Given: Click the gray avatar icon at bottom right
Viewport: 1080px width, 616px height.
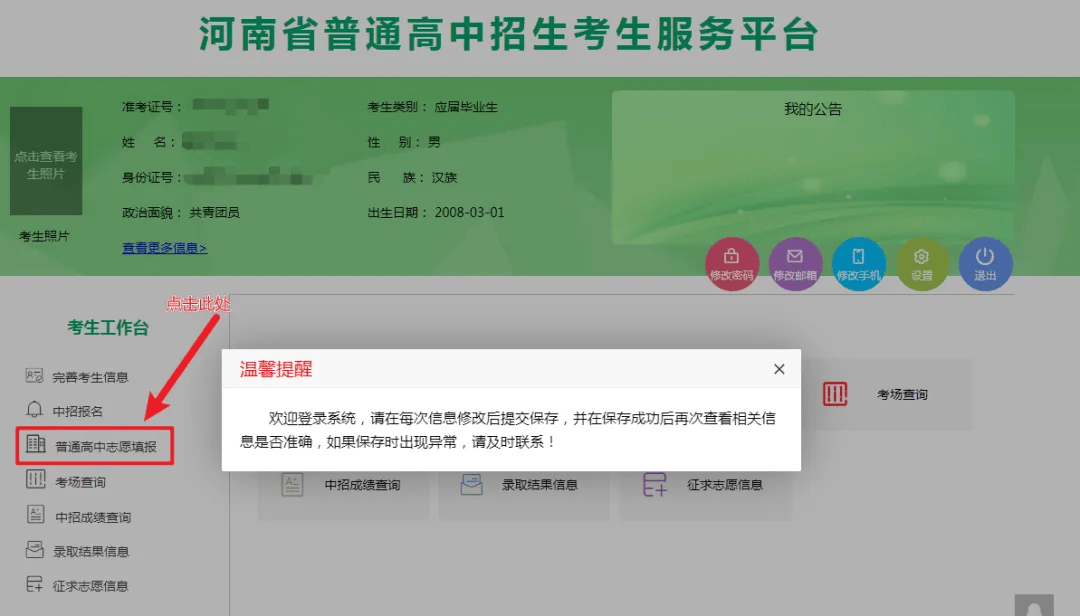Looking at the screenshot, I should [x=1034, y=605].
